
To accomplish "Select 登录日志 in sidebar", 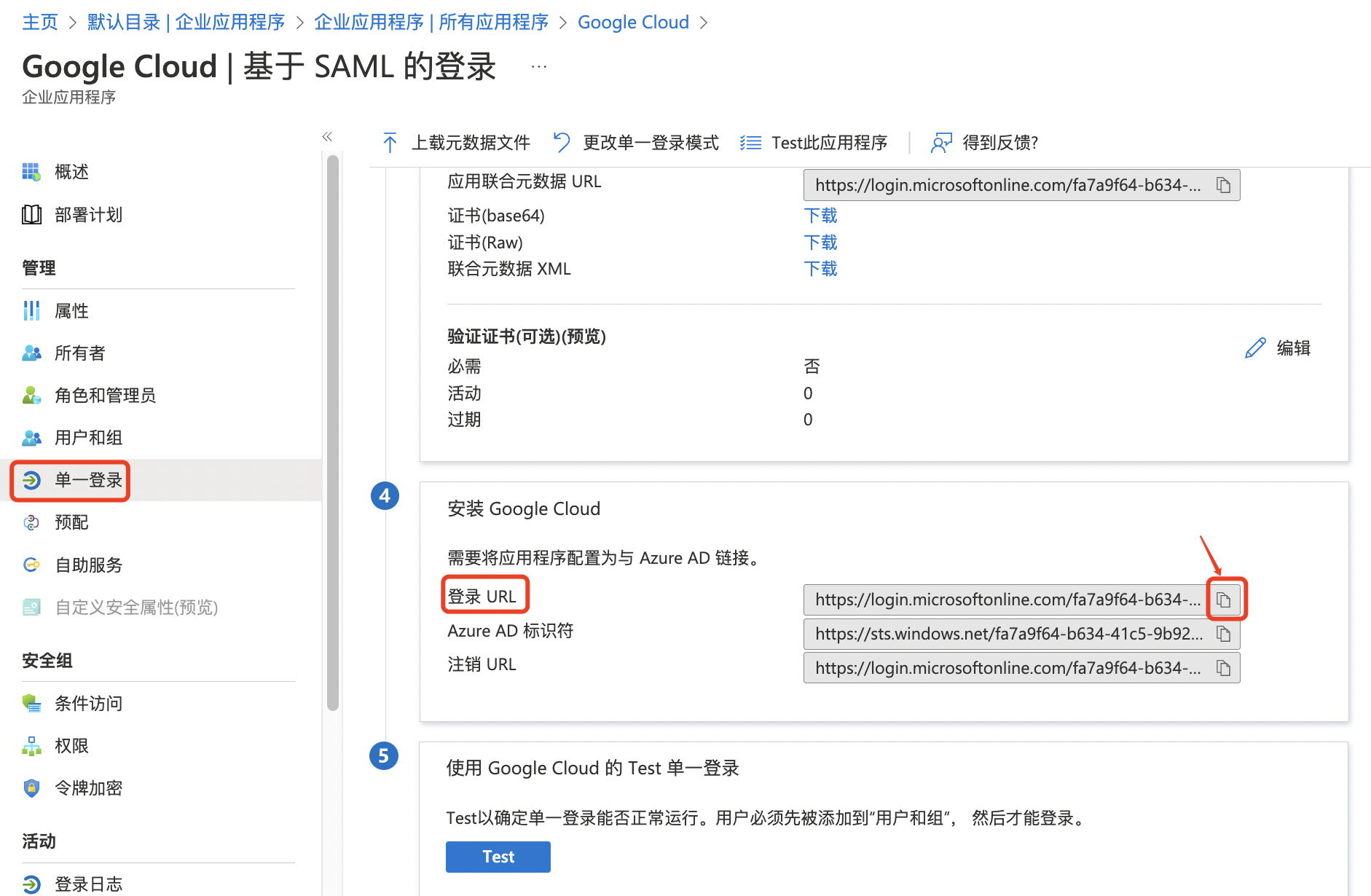I will tap(88, 884).
